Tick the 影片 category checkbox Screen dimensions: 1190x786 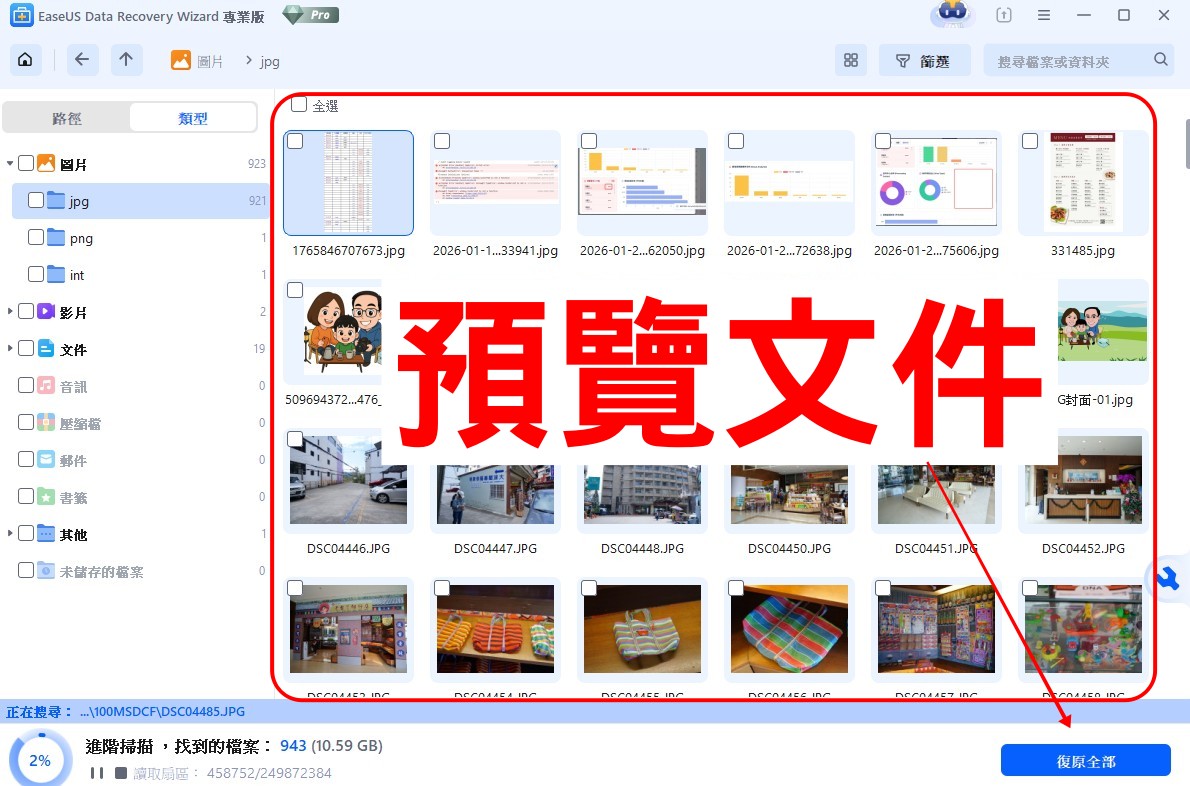26,310
